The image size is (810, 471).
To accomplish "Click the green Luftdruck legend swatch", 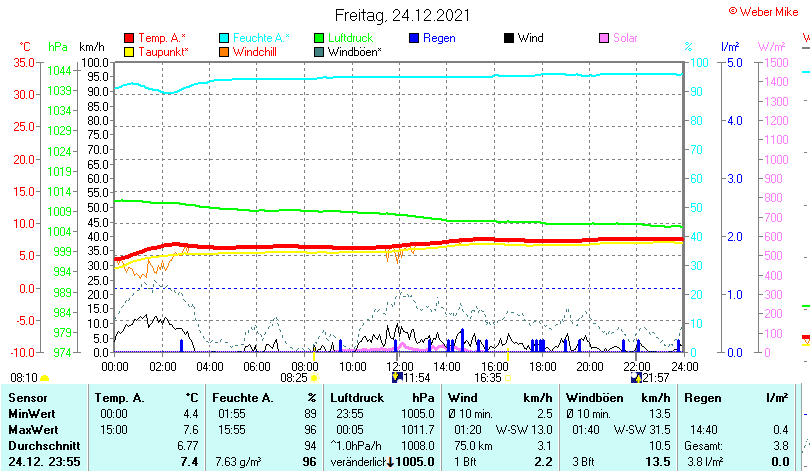I will tap(319, 38).
